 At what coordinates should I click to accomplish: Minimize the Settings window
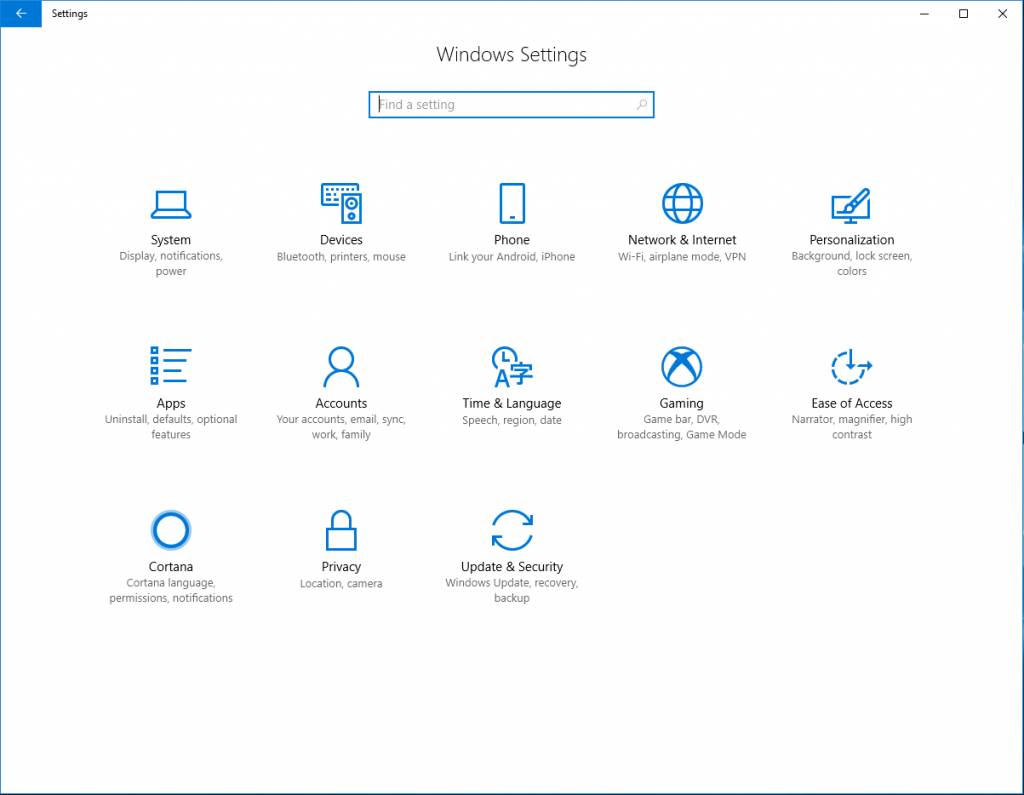925,14
